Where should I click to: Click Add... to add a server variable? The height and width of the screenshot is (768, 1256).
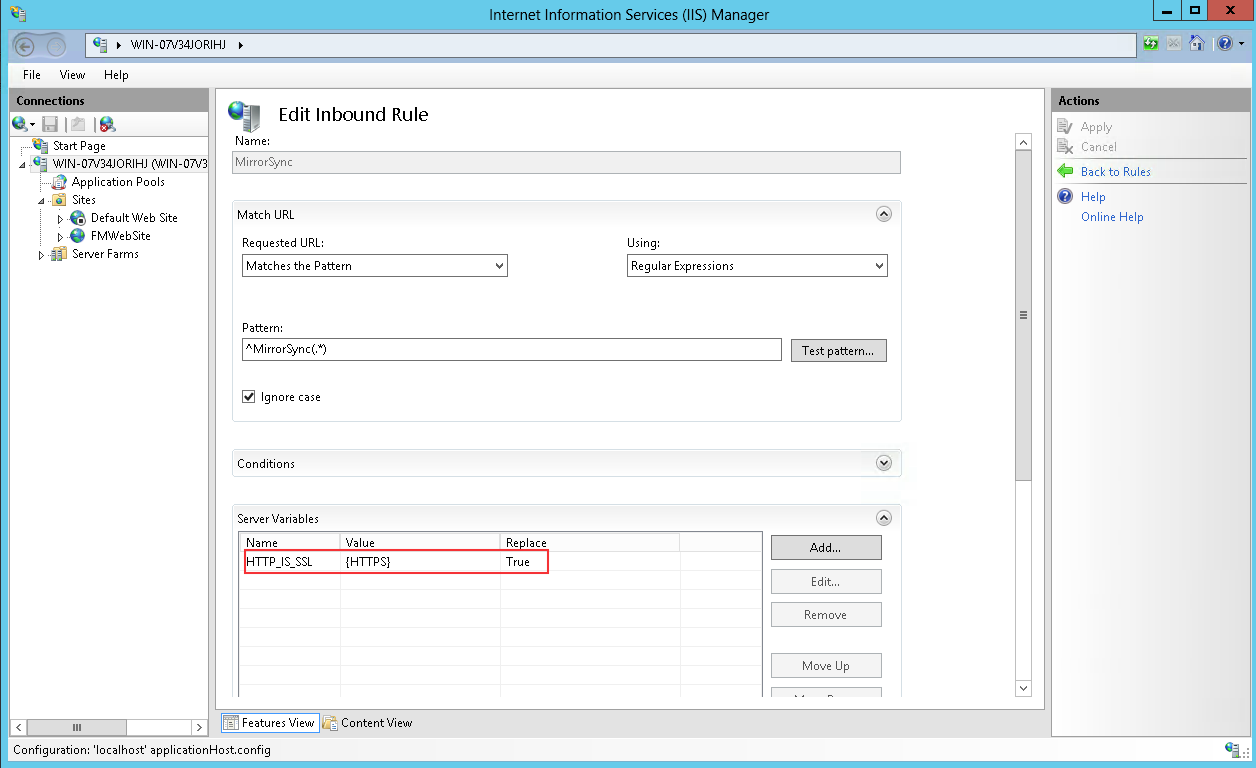tap(826, 548)
